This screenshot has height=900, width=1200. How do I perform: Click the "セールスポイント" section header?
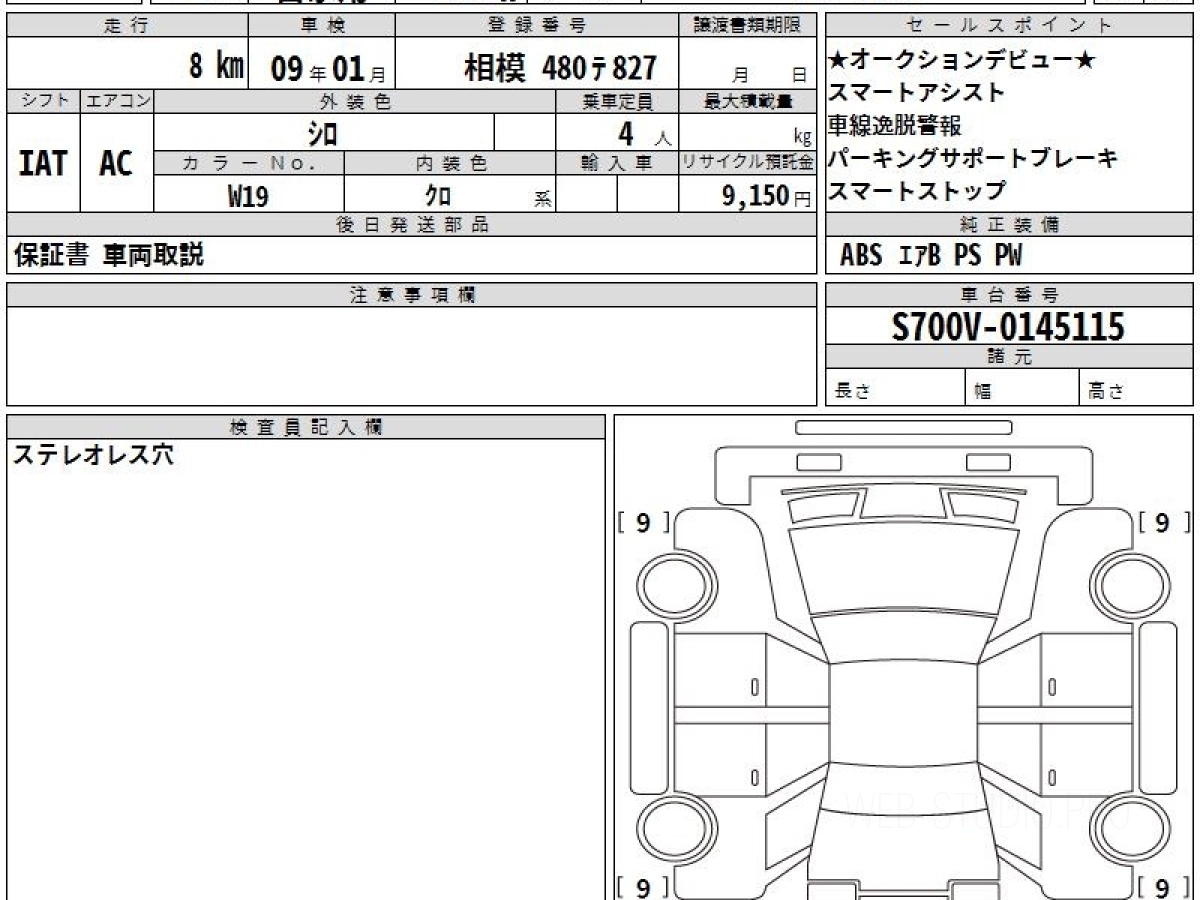click(1009, 26)
